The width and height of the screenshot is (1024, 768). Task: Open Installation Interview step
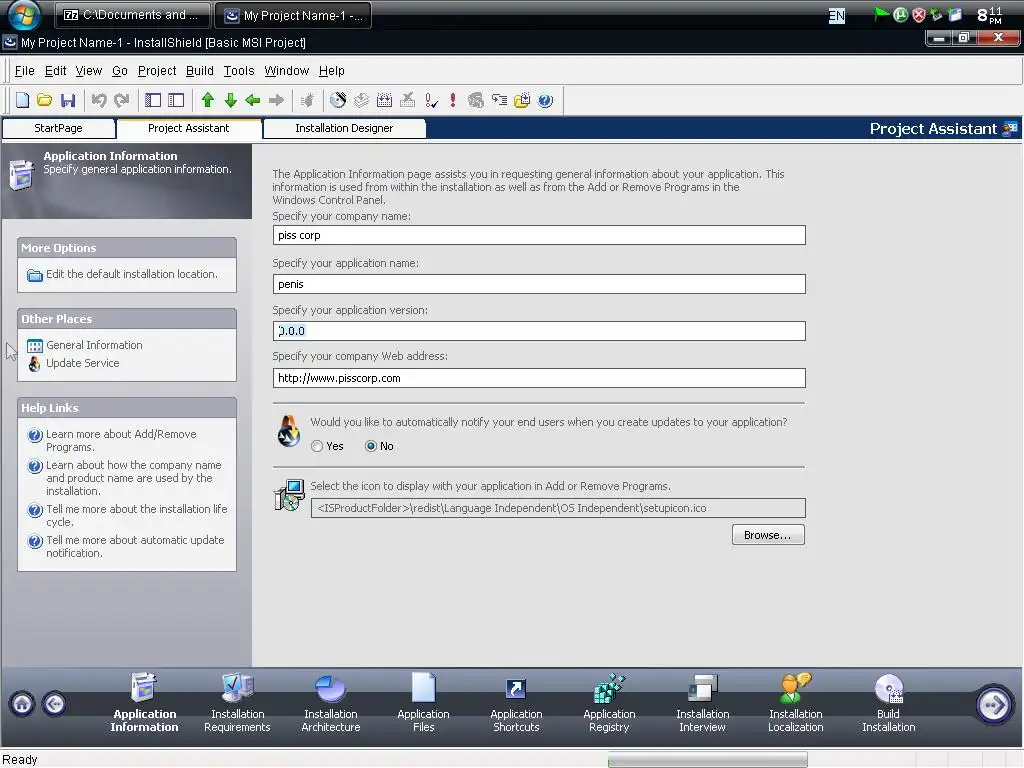(702, 703)
